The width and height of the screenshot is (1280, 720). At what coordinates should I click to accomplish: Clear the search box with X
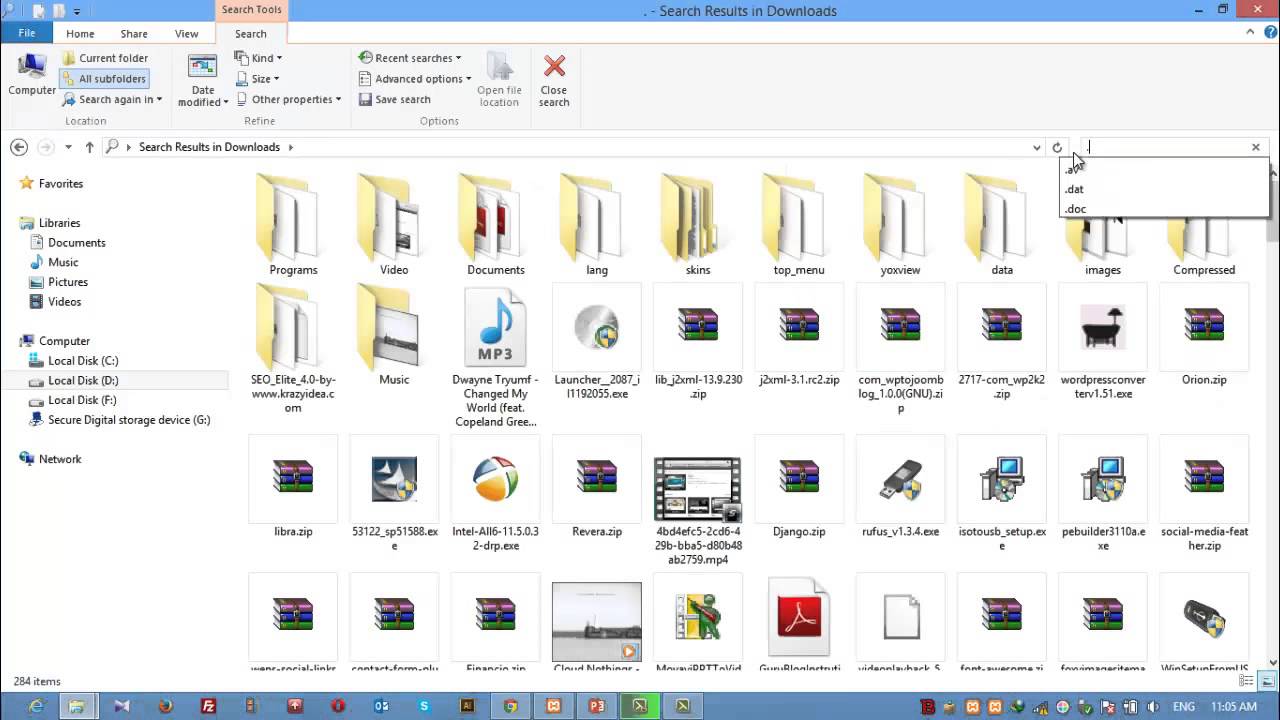coord(1256,147)
